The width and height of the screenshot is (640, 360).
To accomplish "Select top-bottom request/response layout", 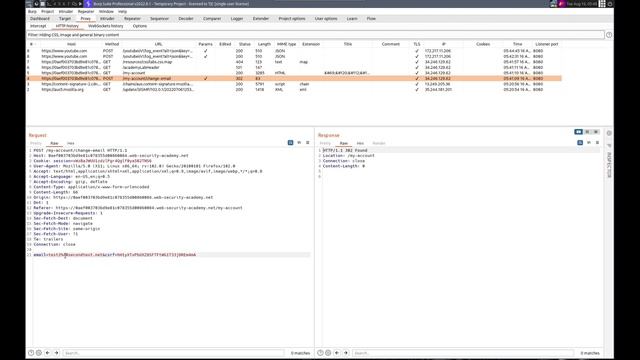I will pos(587,132).
